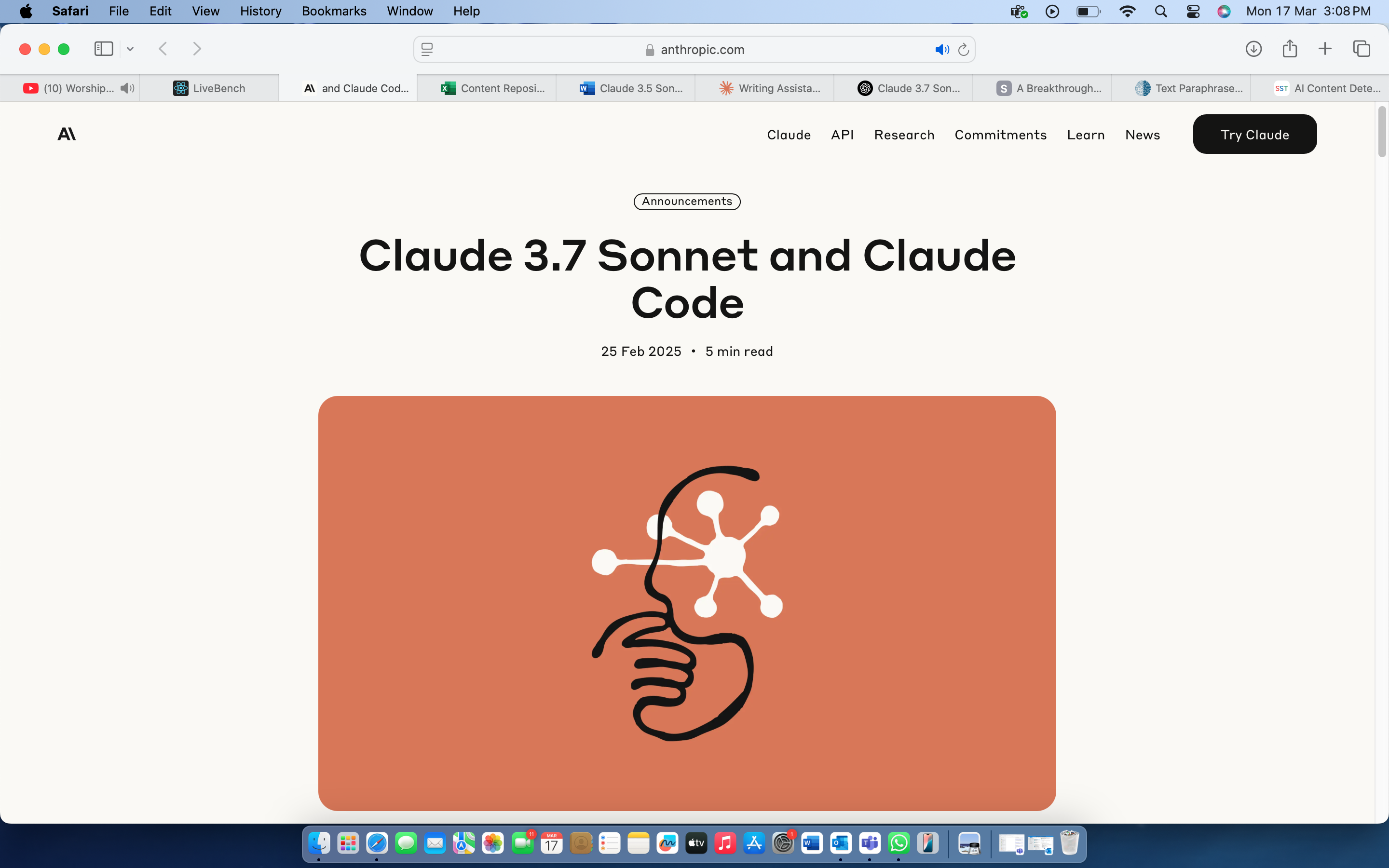The width and height of the screenshot is (1389, 868).
Task: Open the Learn navigation link
Action: 1085,135
